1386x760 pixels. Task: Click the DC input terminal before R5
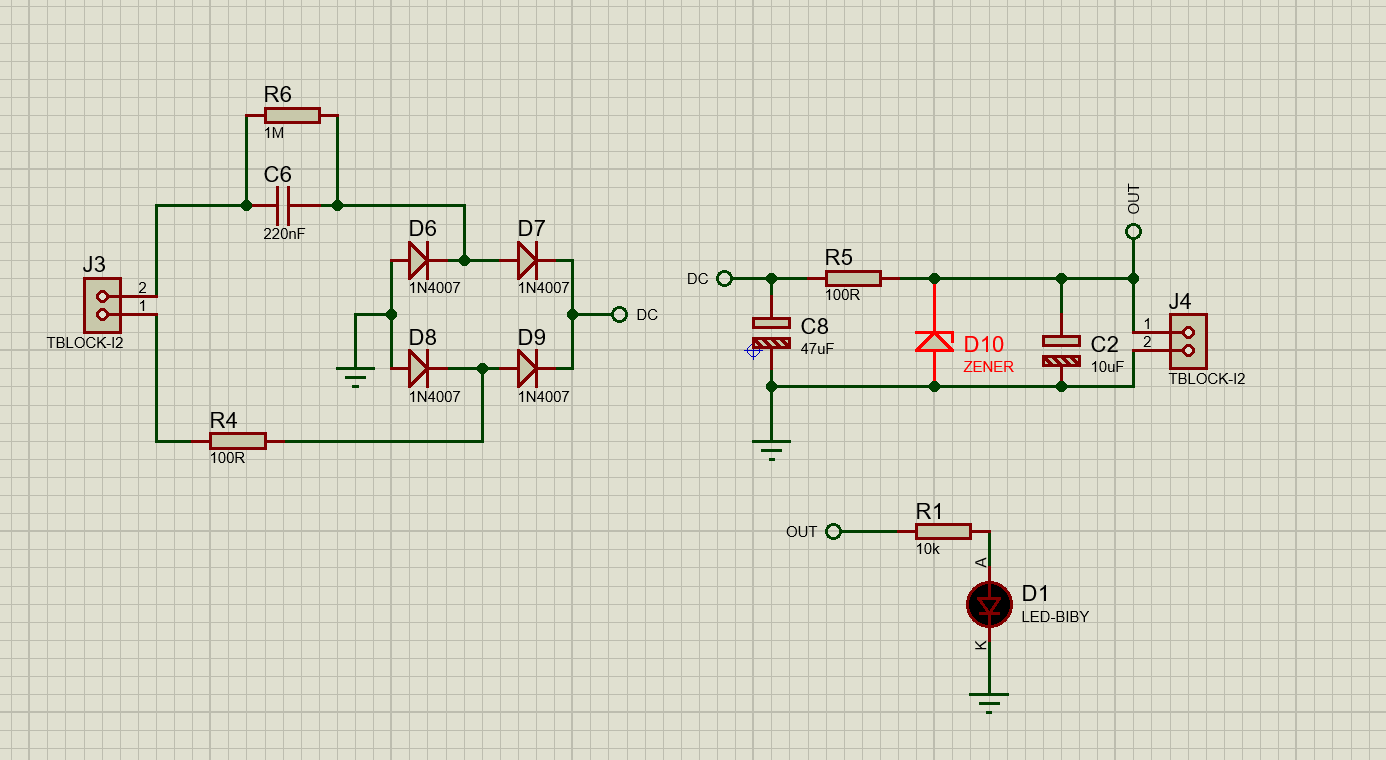click(x=725, y=278)
